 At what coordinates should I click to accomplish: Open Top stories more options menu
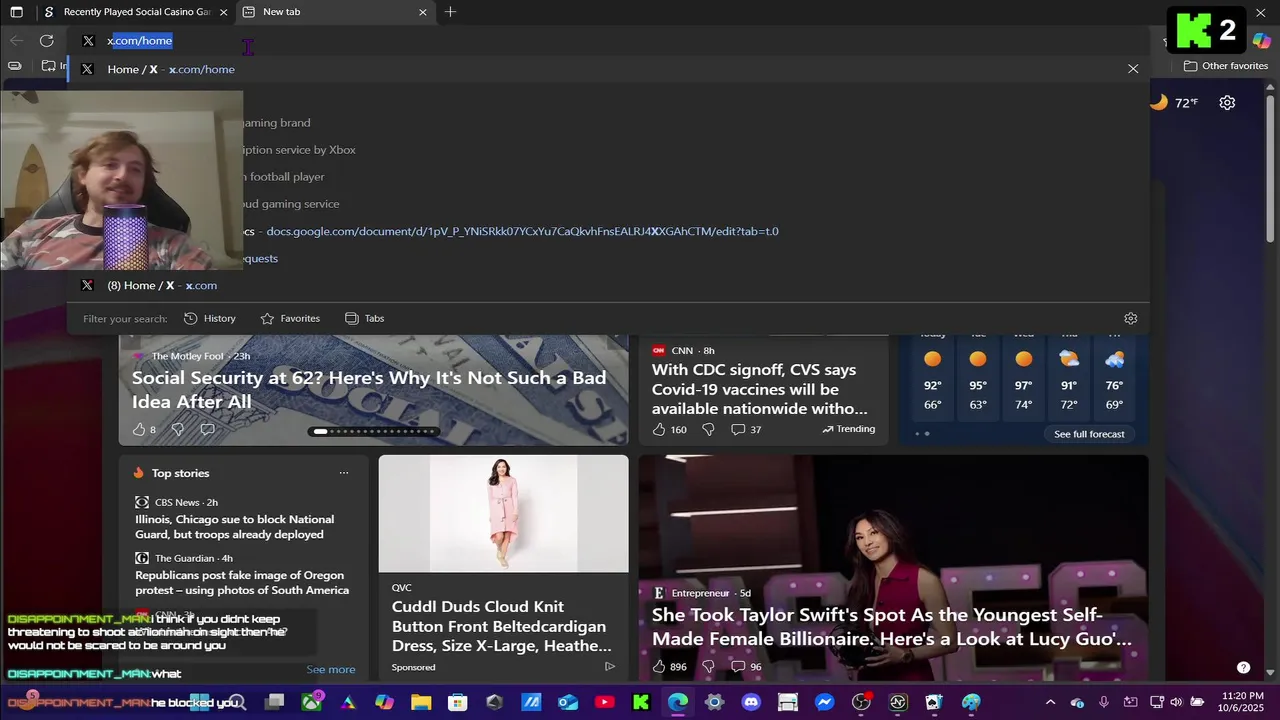344,473
